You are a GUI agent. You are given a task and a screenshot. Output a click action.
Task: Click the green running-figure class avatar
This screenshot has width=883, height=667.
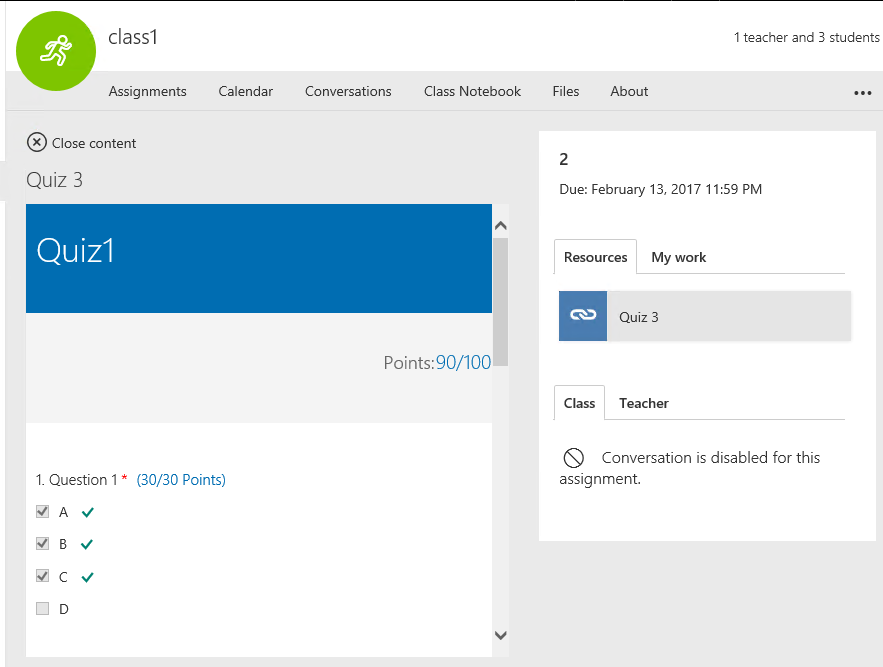(x=56, y=51)
